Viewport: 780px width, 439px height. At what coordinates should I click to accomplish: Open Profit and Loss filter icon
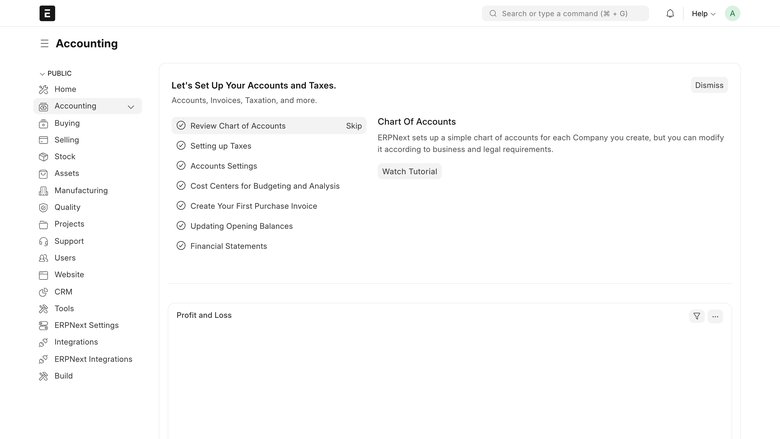(696, 316)
